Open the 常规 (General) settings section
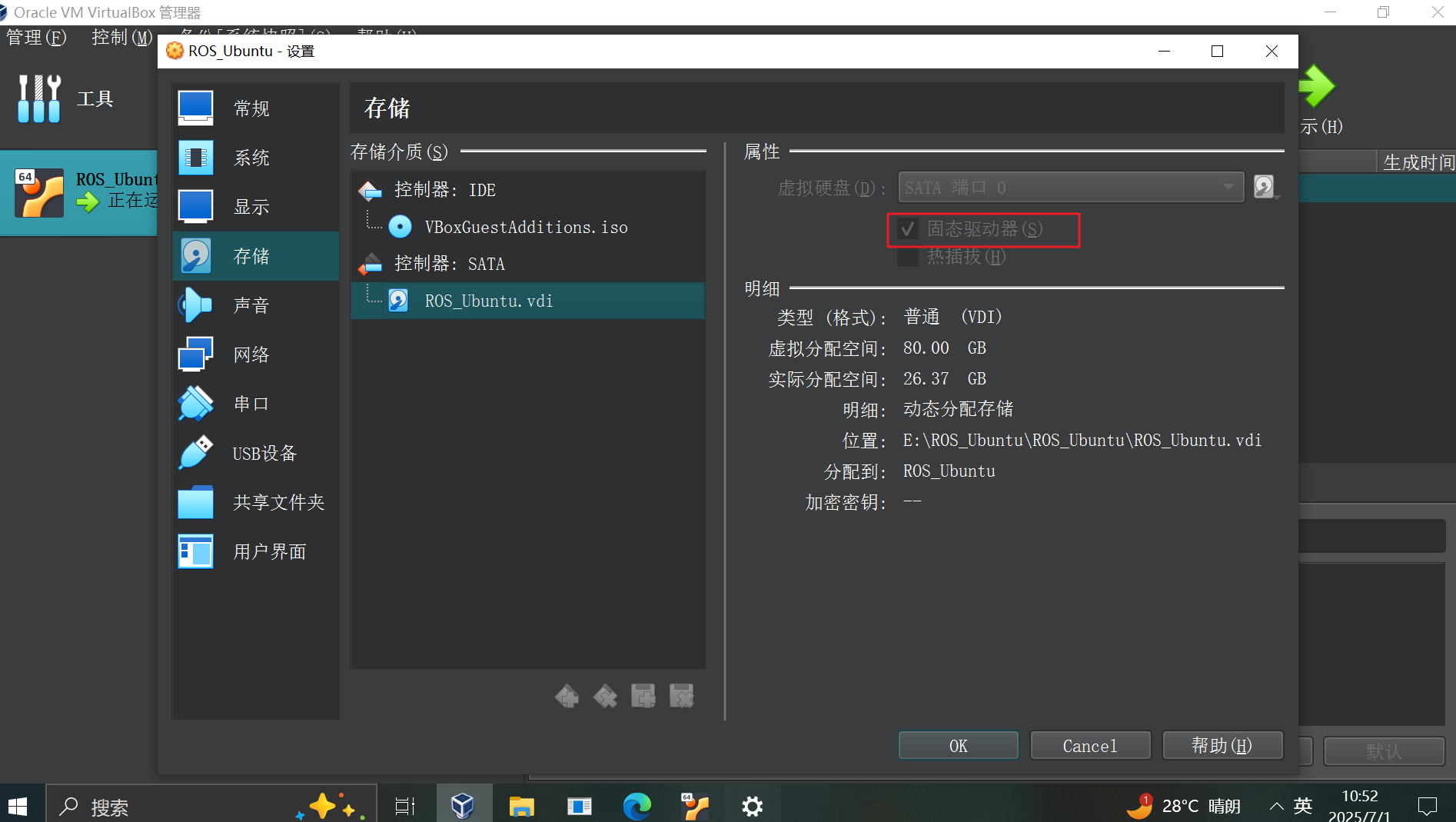1456x822 pixels. coord(251,108)
